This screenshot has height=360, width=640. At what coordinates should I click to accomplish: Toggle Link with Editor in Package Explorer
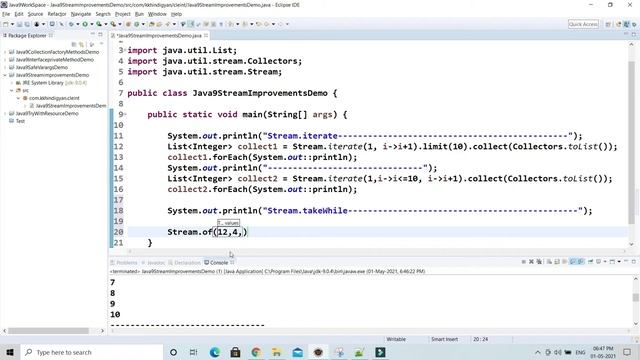(x=82, y=44)
